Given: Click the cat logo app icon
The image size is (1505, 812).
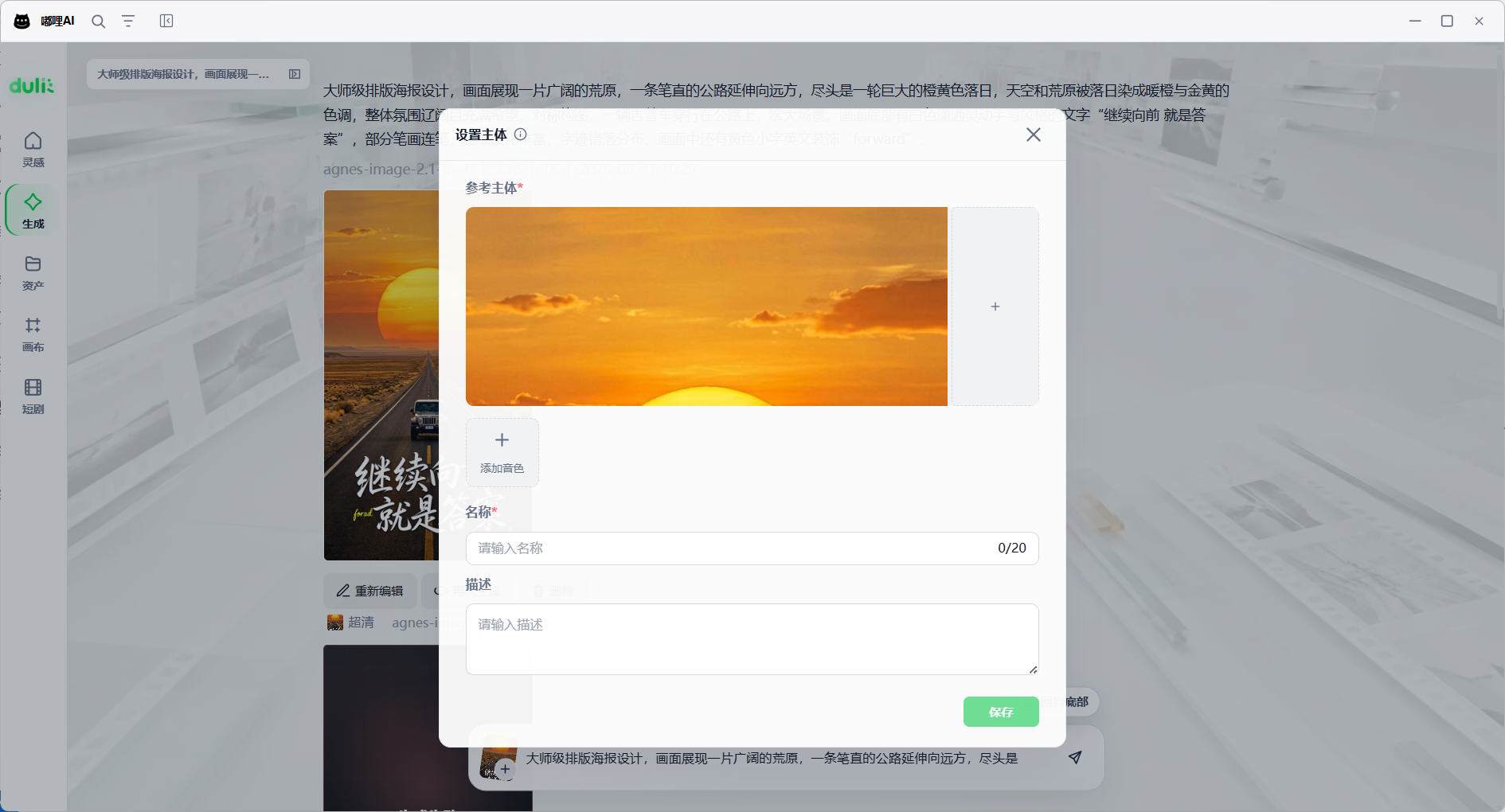Looking at the screenshot, I should (22, 21).
